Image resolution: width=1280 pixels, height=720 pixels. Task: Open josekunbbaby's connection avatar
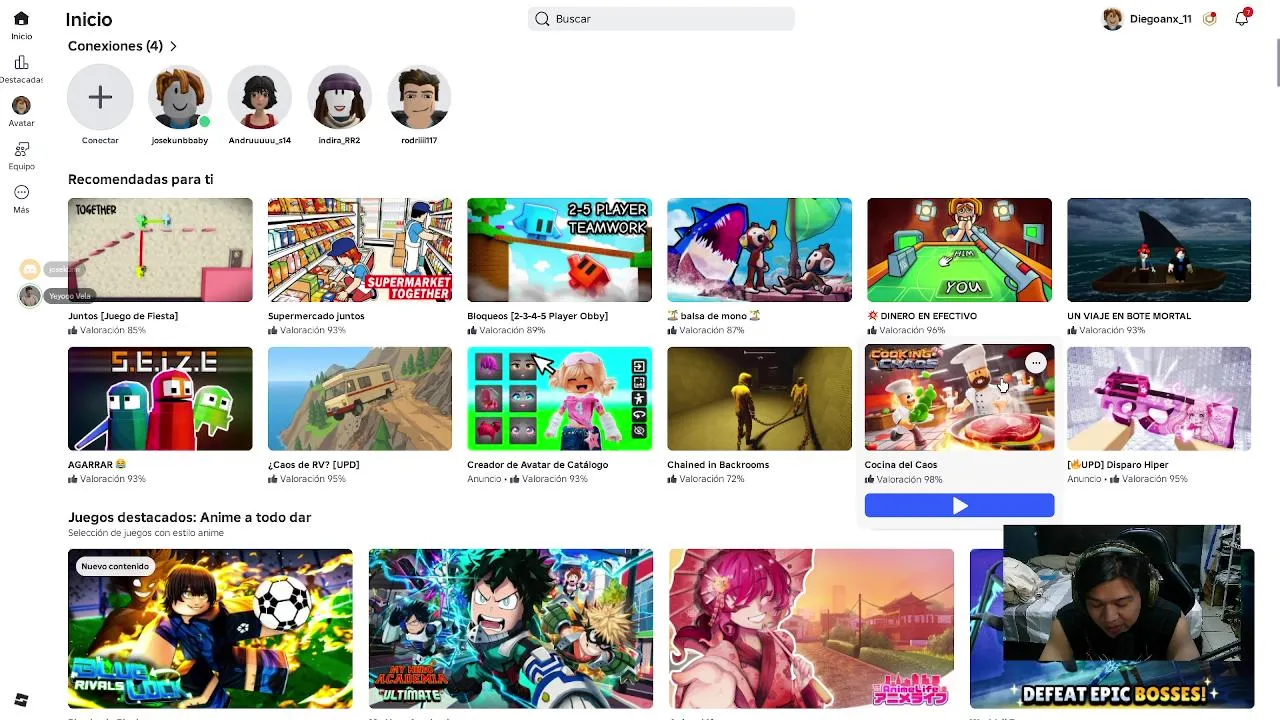point(180,97)
